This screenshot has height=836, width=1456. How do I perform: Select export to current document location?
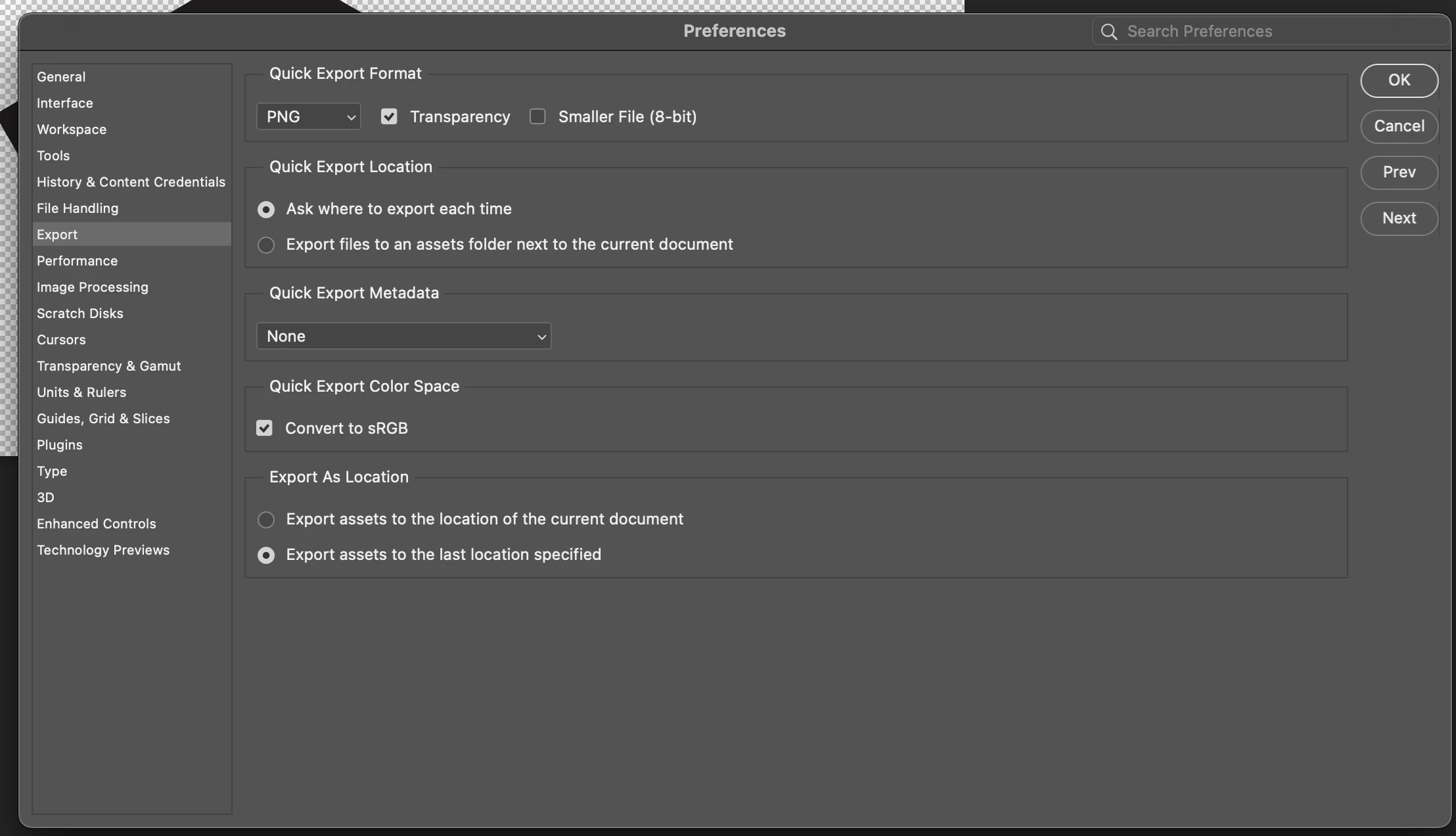pos(266,520)
